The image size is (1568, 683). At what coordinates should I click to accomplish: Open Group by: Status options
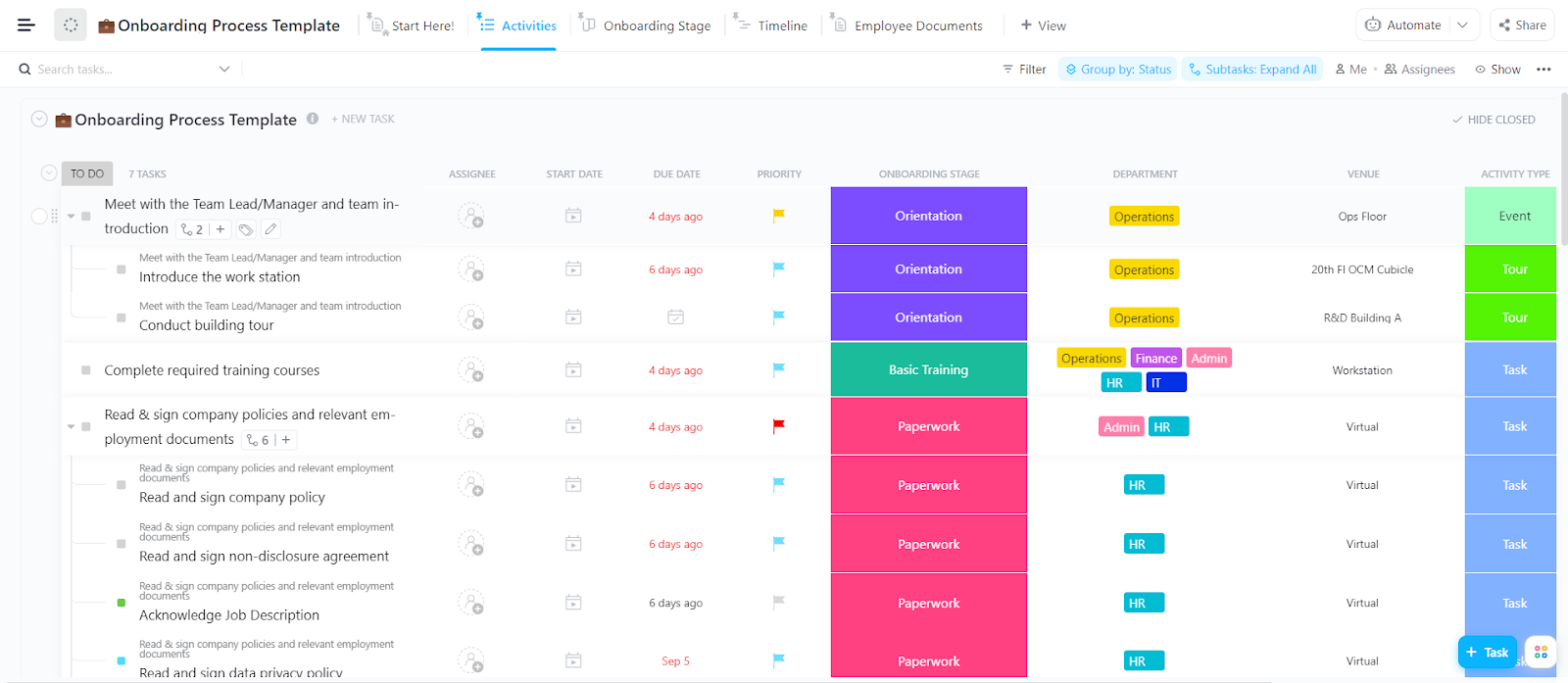pos(1118,70)
